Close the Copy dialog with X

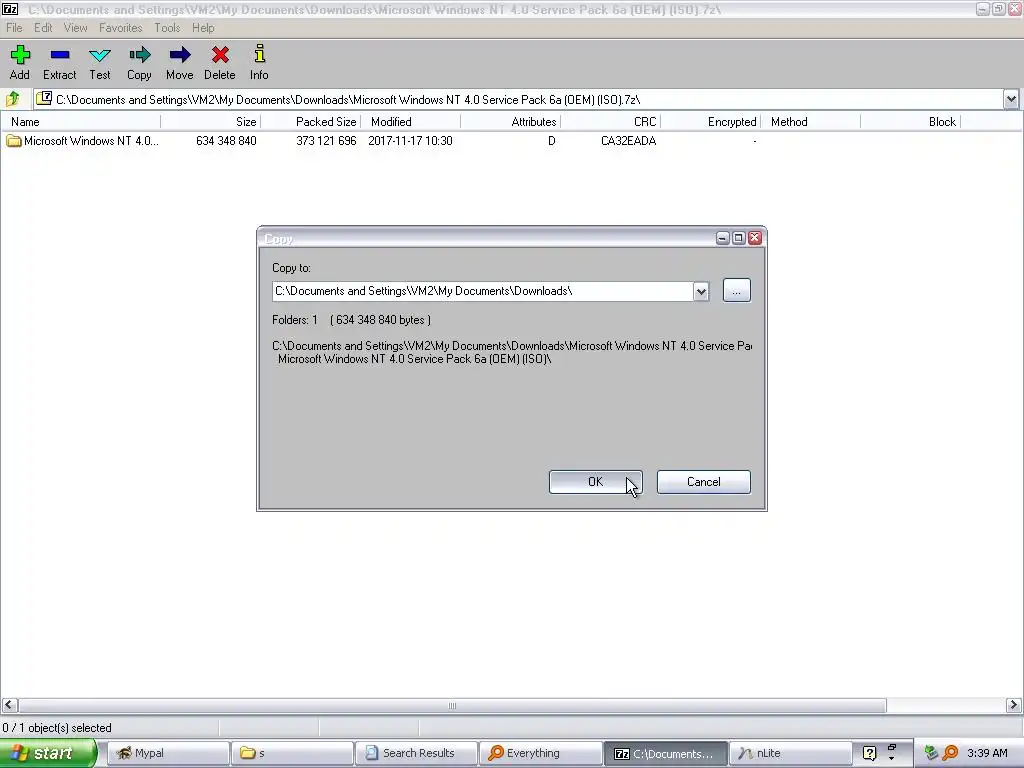(755, 238)
